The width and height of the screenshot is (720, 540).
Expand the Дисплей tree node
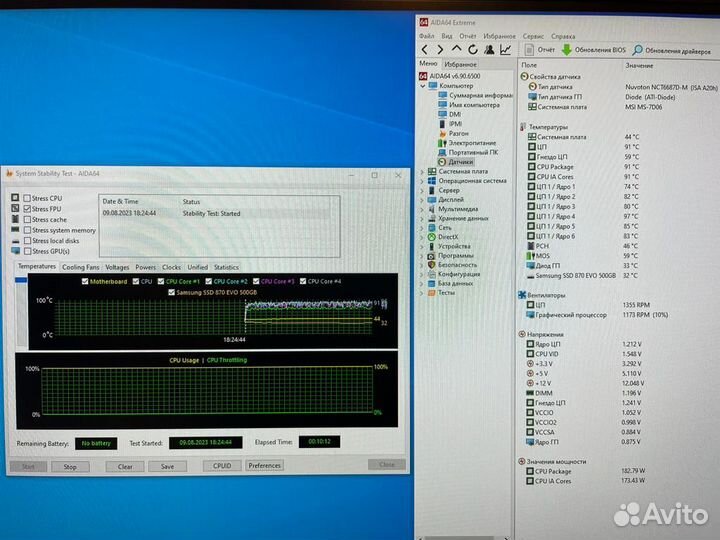click(422, 200)
